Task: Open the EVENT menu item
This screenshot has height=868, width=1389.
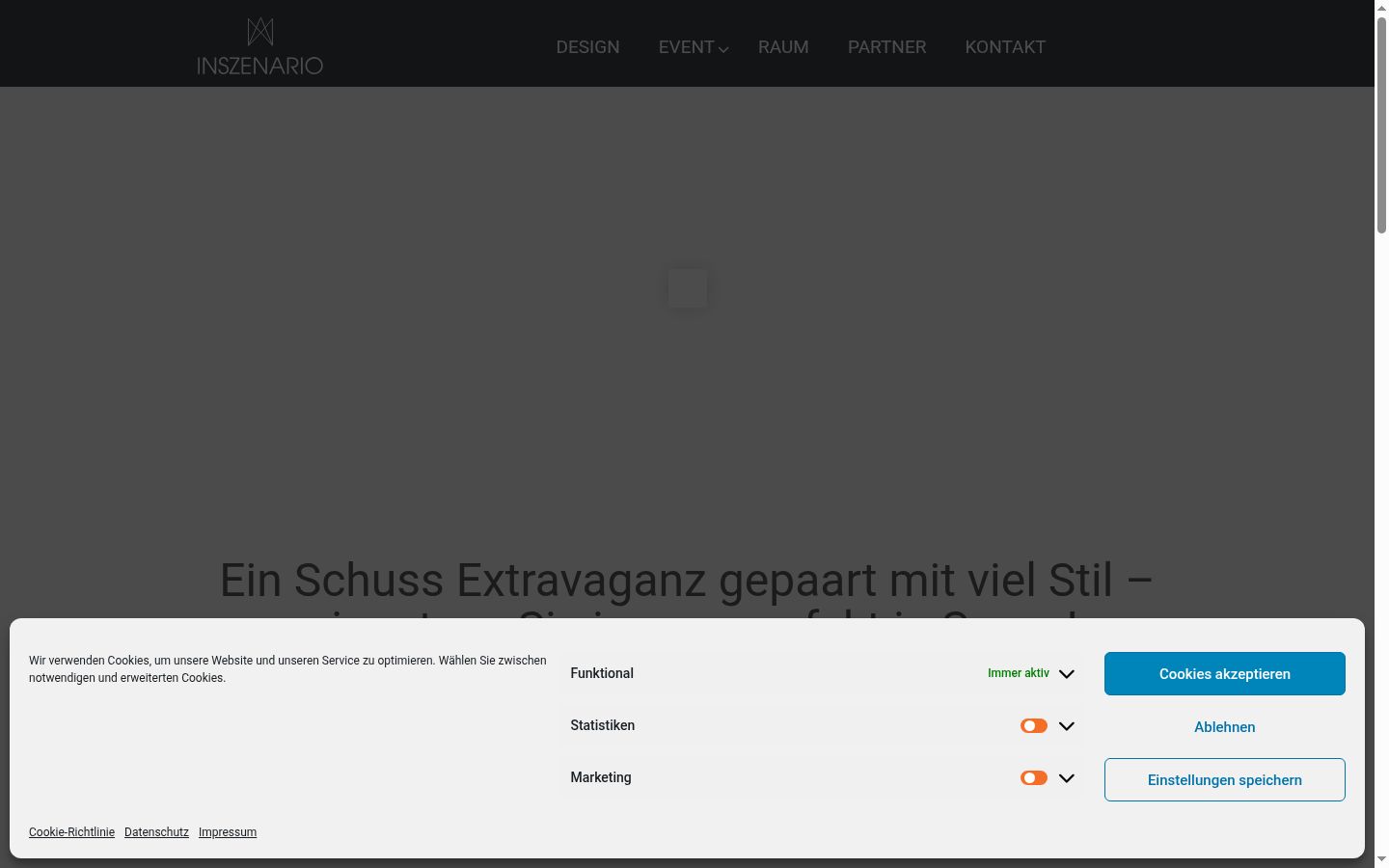Action: point(686,47)
